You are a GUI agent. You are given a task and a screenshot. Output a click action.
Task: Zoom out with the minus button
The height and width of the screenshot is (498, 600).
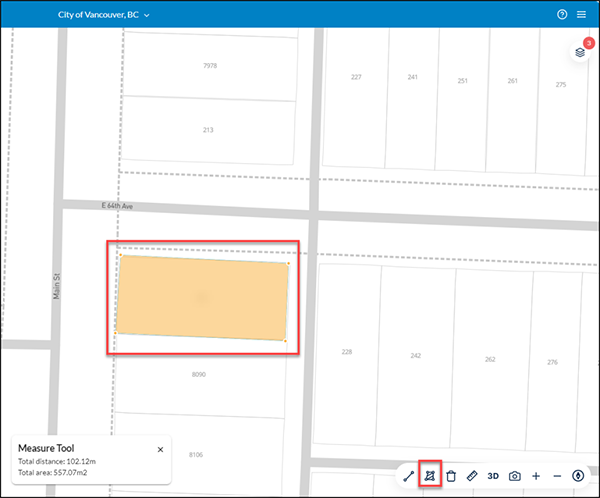pos(557,476)
